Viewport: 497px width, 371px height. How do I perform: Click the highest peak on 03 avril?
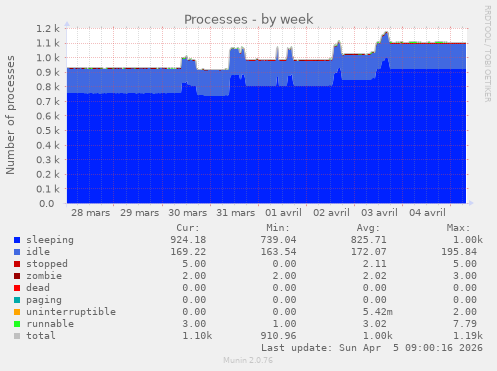[386, 33]
